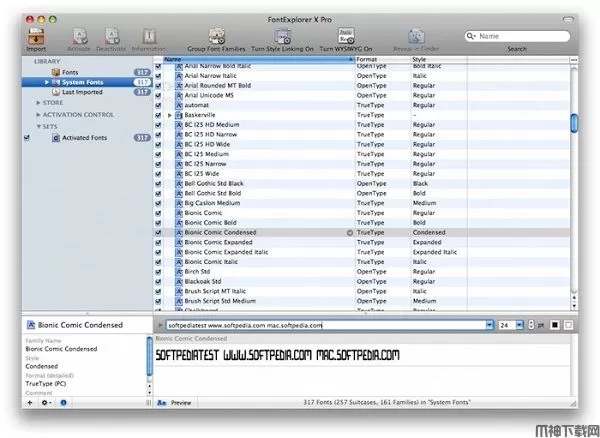Click the point size stepper
The width and height of the screenshot is (600, 438).
click(x=531, y=325)
